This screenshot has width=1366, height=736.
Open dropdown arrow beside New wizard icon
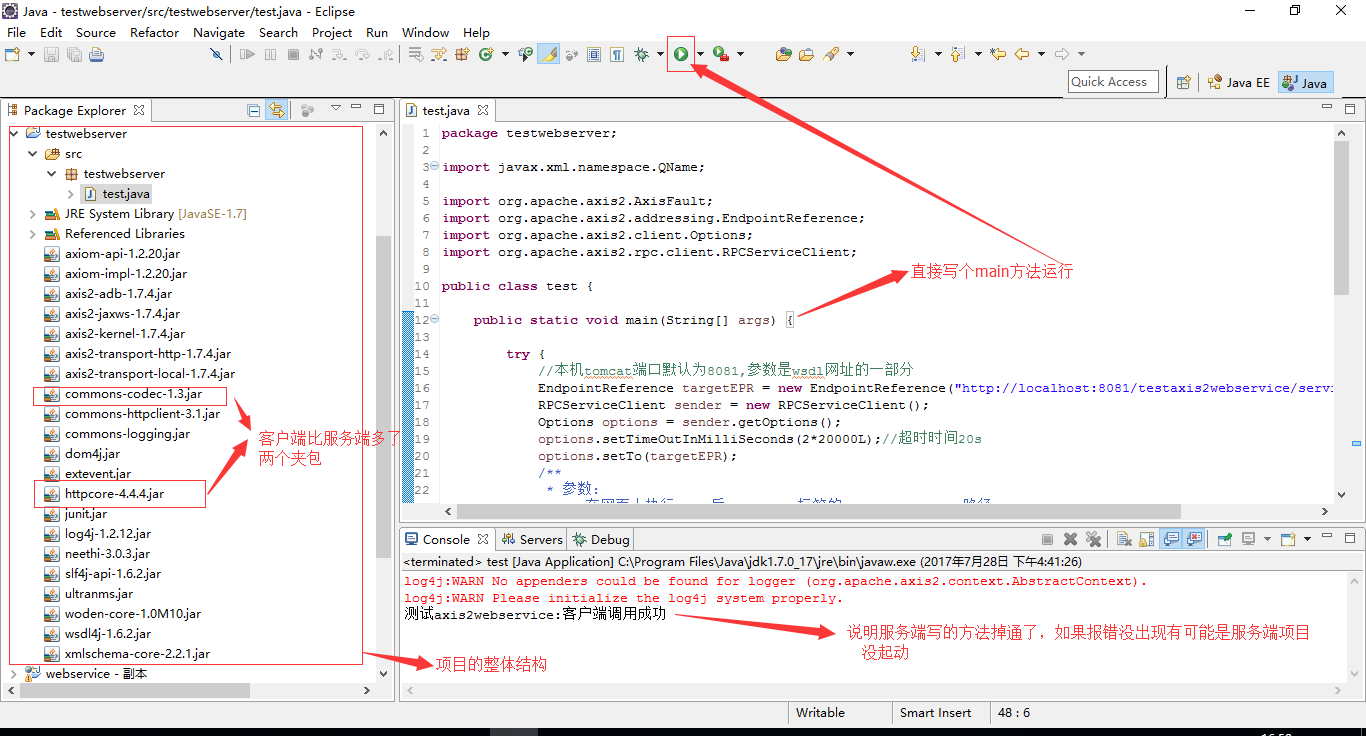[32, 54]
